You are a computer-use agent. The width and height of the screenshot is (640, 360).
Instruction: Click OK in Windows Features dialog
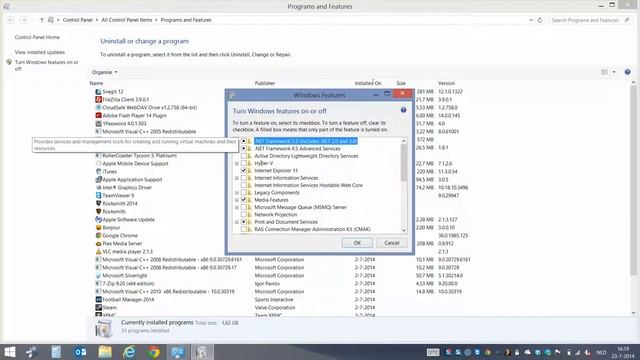pyautogui.click(x=357, y=243)
